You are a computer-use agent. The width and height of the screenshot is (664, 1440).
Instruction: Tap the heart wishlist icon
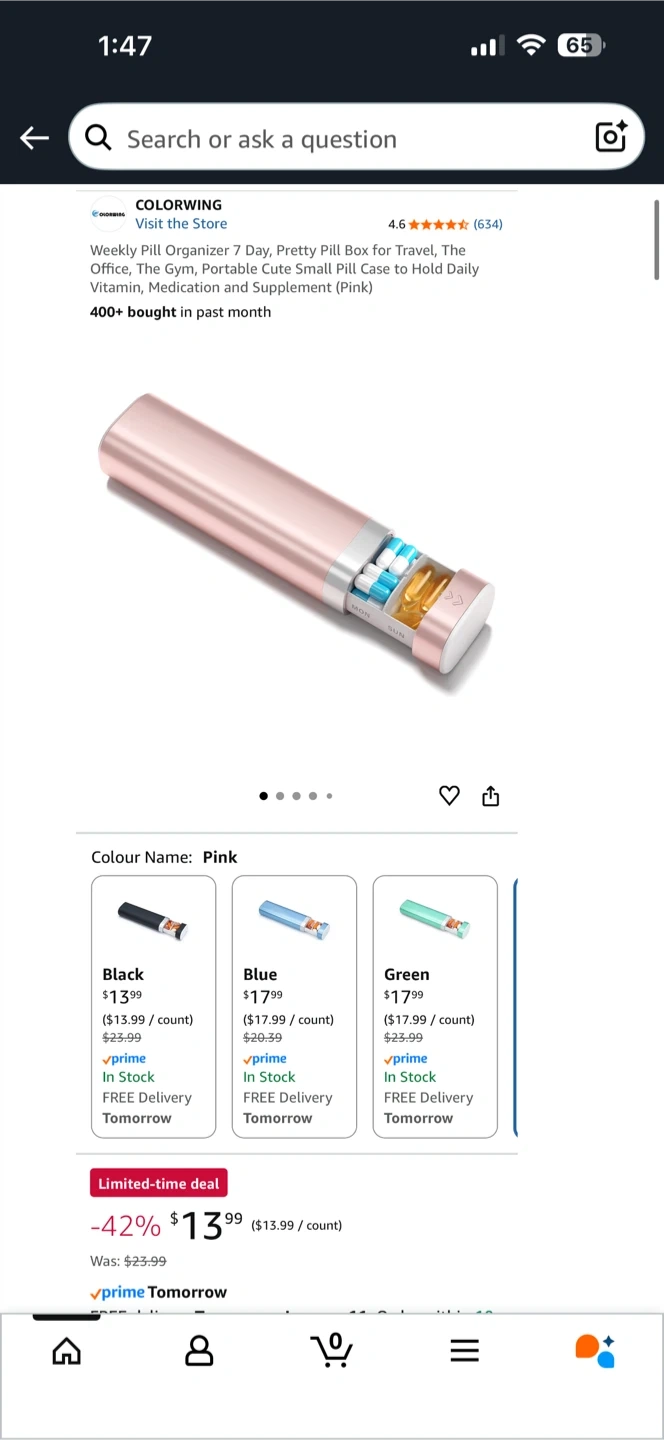tap(449, 796)
